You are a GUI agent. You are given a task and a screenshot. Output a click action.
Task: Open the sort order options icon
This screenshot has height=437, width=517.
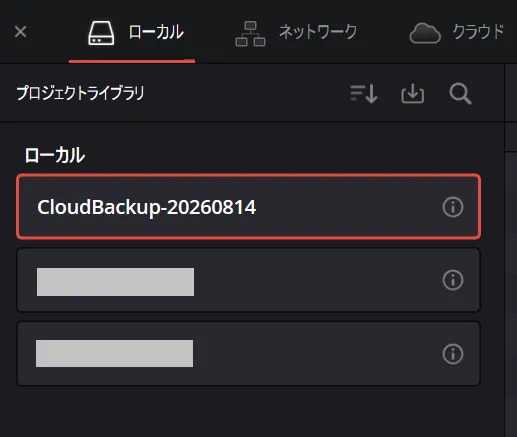tap(364, 94)
